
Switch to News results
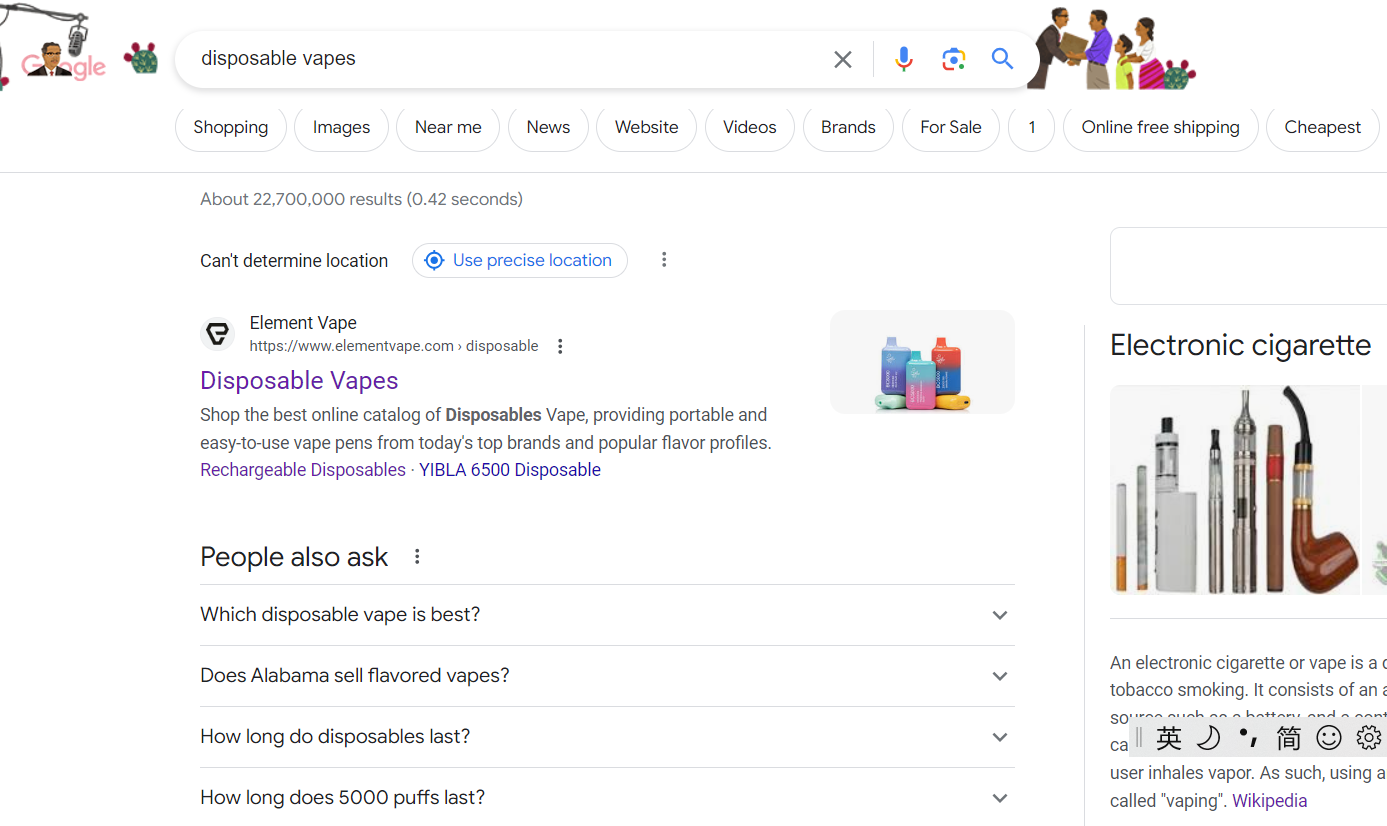548,128
